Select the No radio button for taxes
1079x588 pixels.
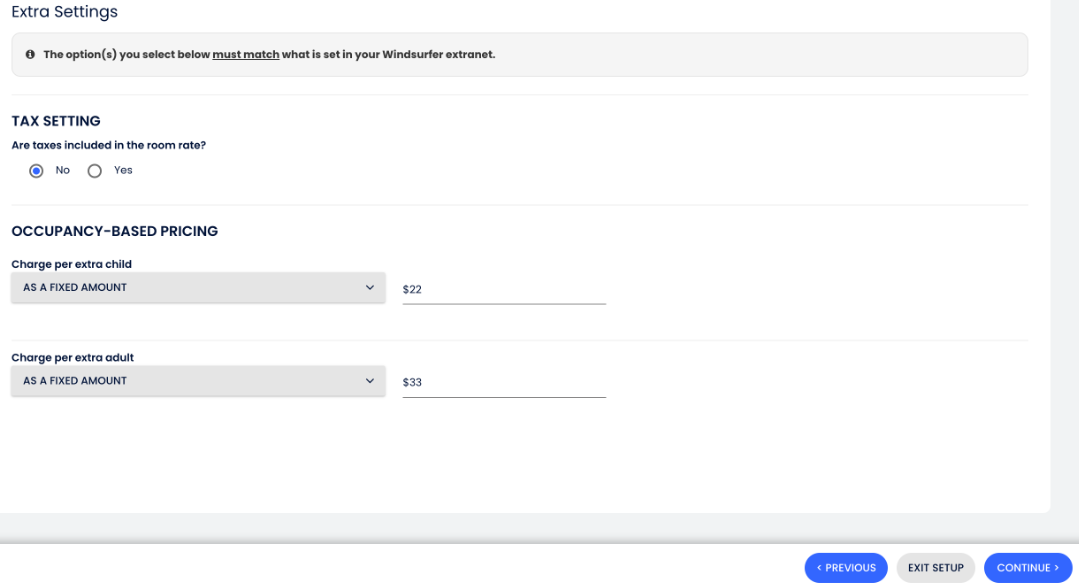37,171
